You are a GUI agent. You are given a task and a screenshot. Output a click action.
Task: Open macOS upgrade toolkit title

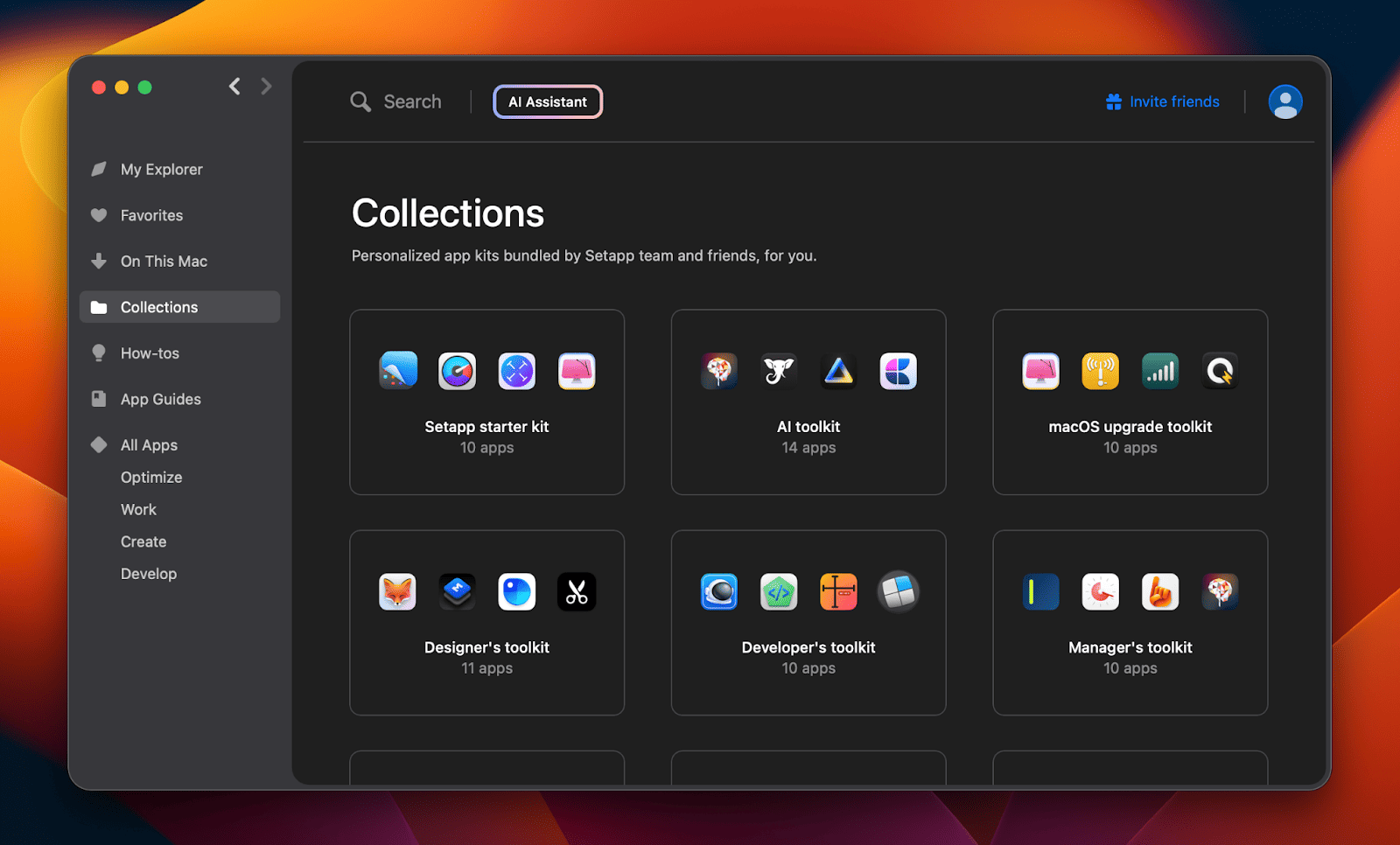pos(1130,427)
